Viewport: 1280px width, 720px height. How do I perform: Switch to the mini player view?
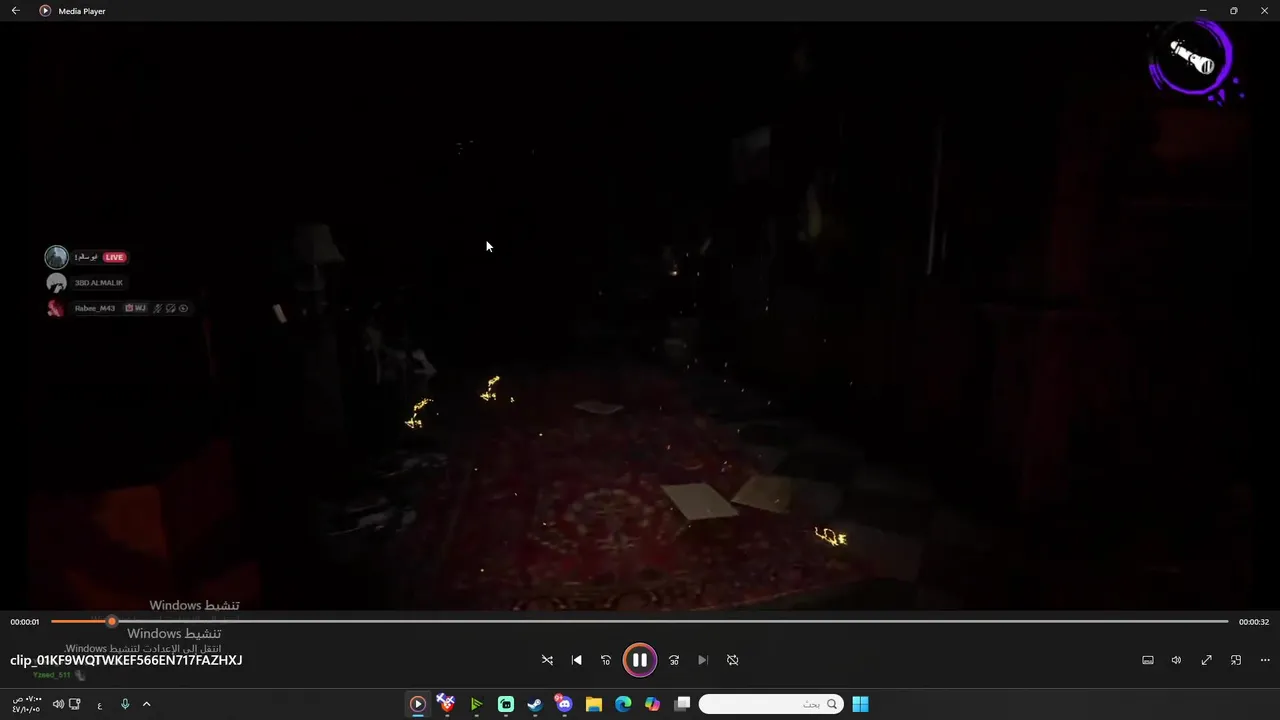(1236, 660)
